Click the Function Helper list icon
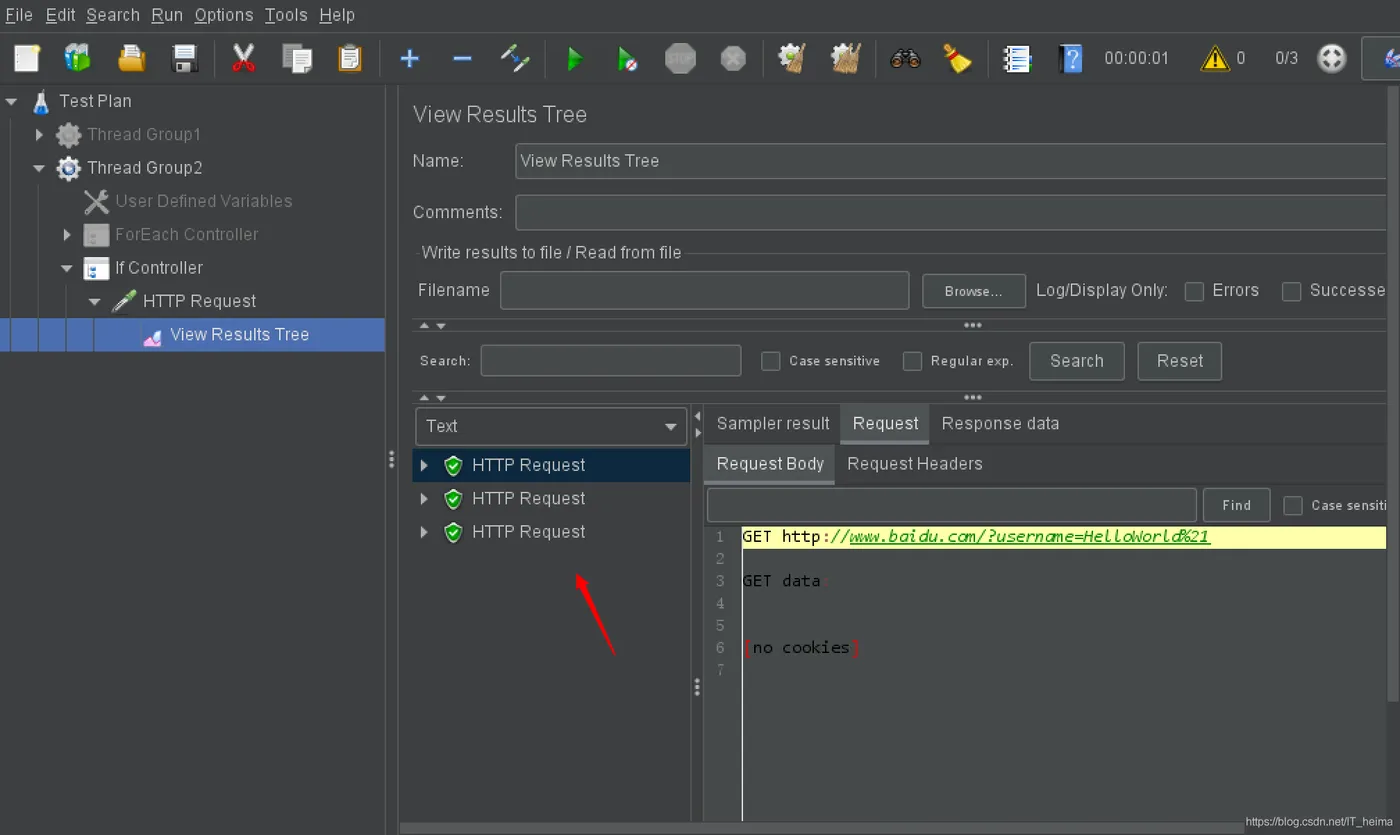1400x835 pixels. 1017,59
